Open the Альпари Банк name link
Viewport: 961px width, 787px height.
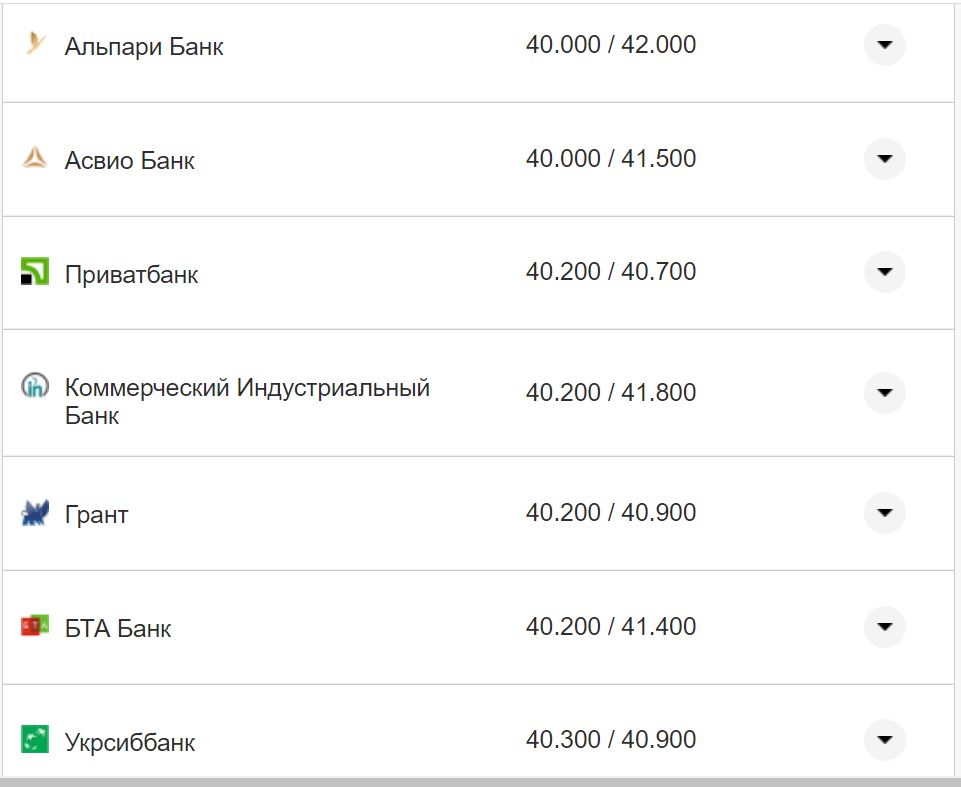144,46
